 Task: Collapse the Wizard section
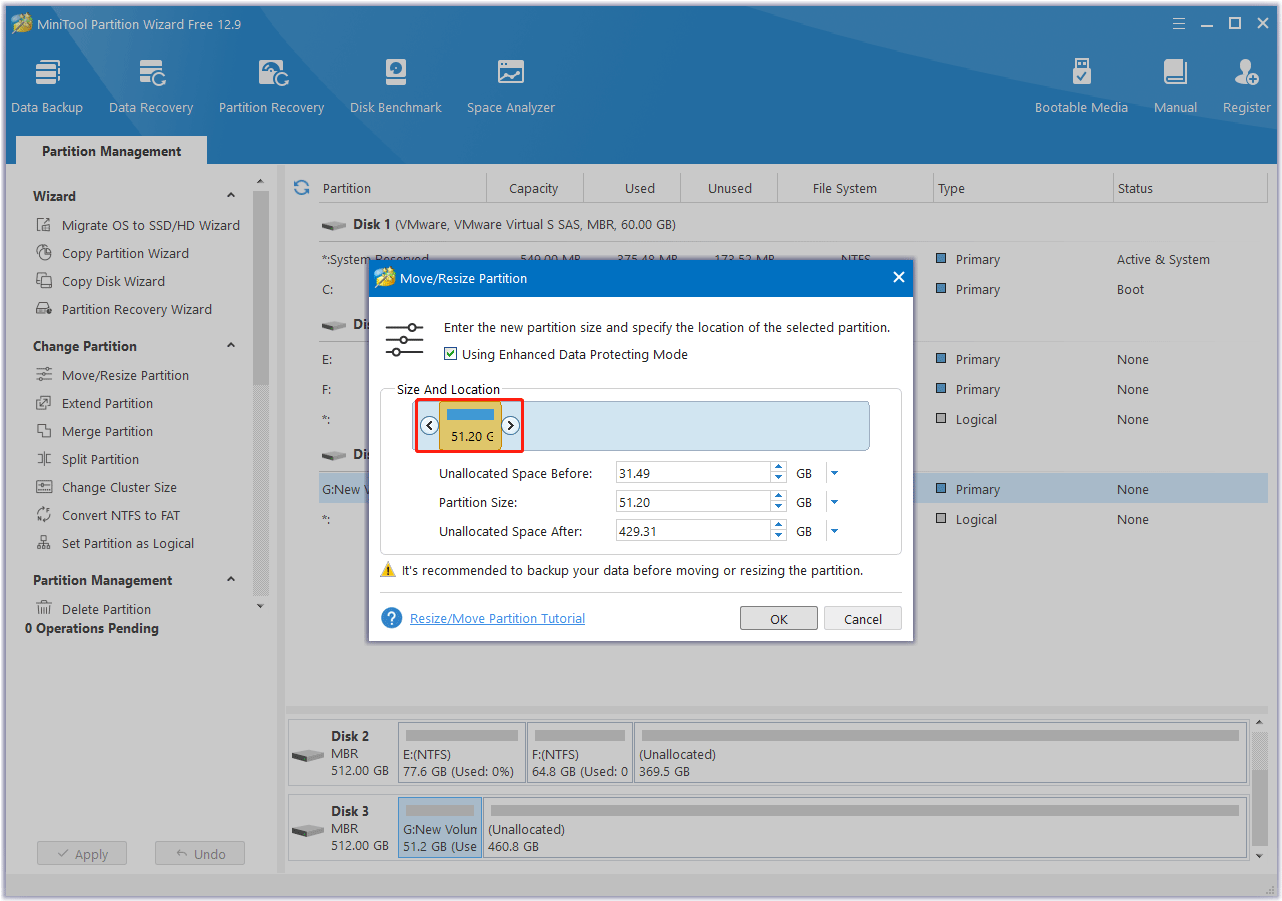tap(231, 196)
